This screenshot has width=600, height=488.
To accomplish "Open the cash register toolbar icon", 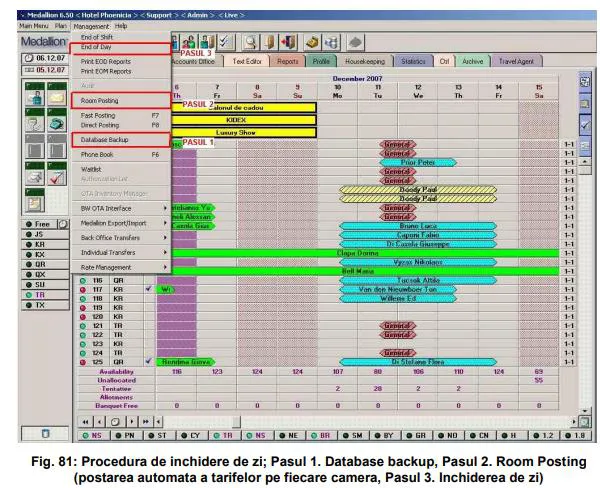I will [x=313, y=42].
